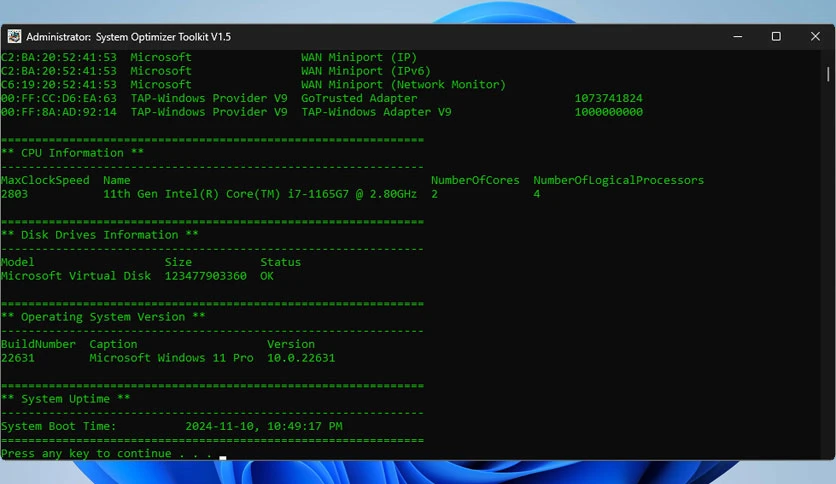The image size is (836, 484).
Task: Select the clock speed value '2803'
Action: point(14,194)
